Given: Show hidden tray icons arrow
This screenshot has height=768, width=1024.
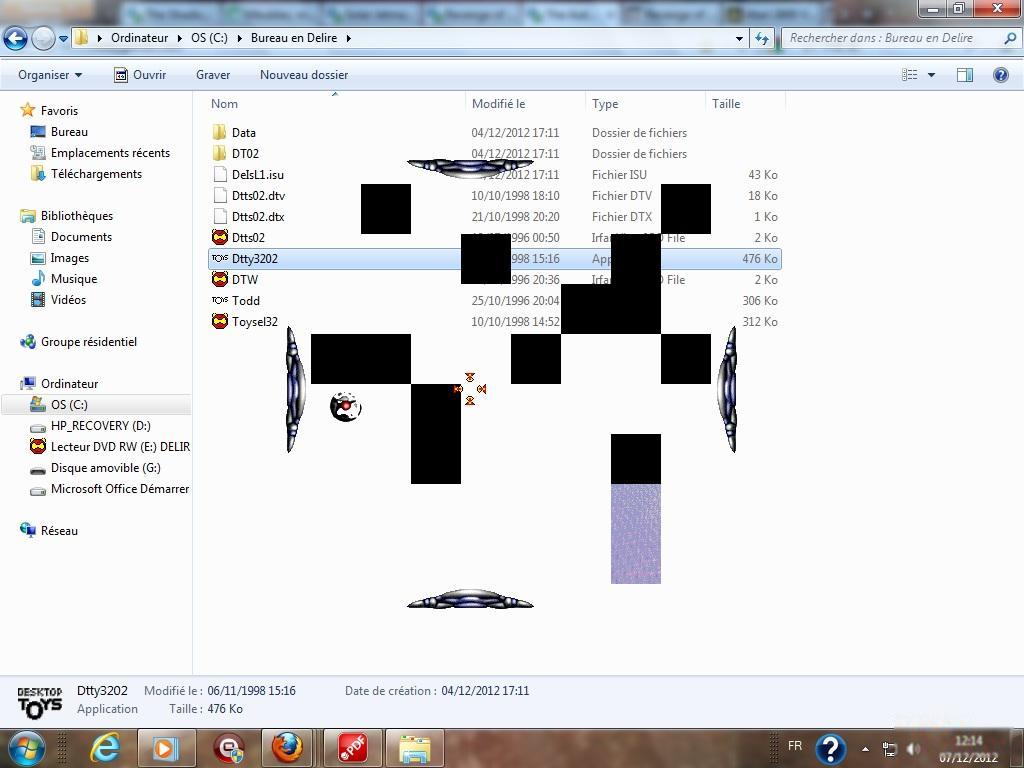Looking at the screenshot, I should coord(865,749).
